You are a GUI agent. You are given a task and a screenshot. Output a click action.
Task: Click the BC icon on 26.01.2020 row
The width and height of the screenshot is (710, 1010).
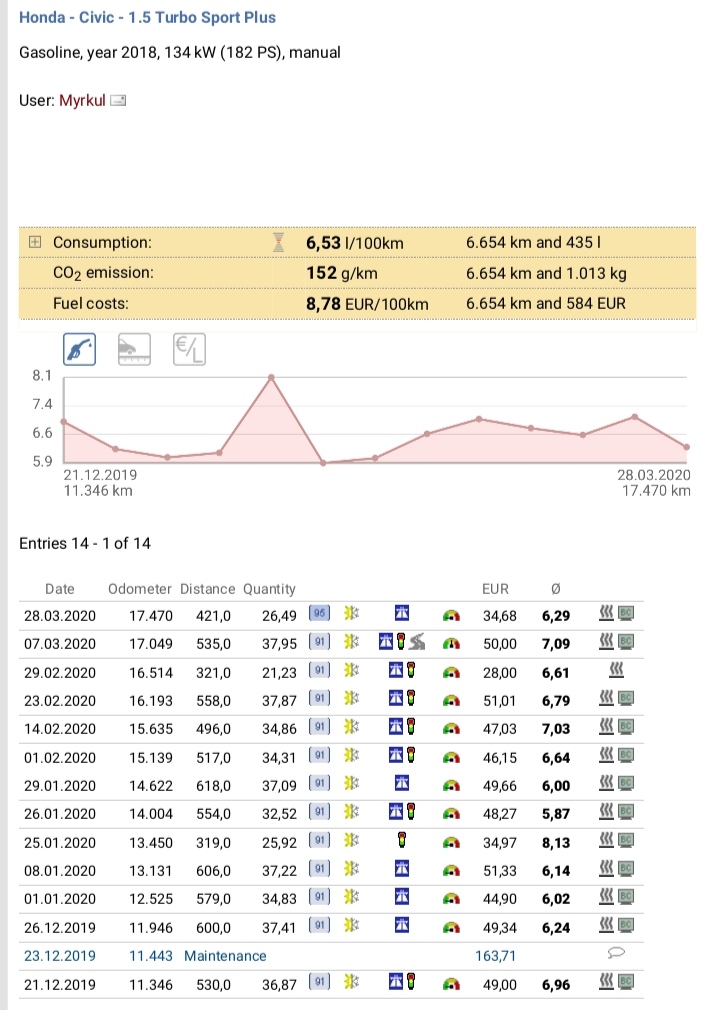point(626,812)
